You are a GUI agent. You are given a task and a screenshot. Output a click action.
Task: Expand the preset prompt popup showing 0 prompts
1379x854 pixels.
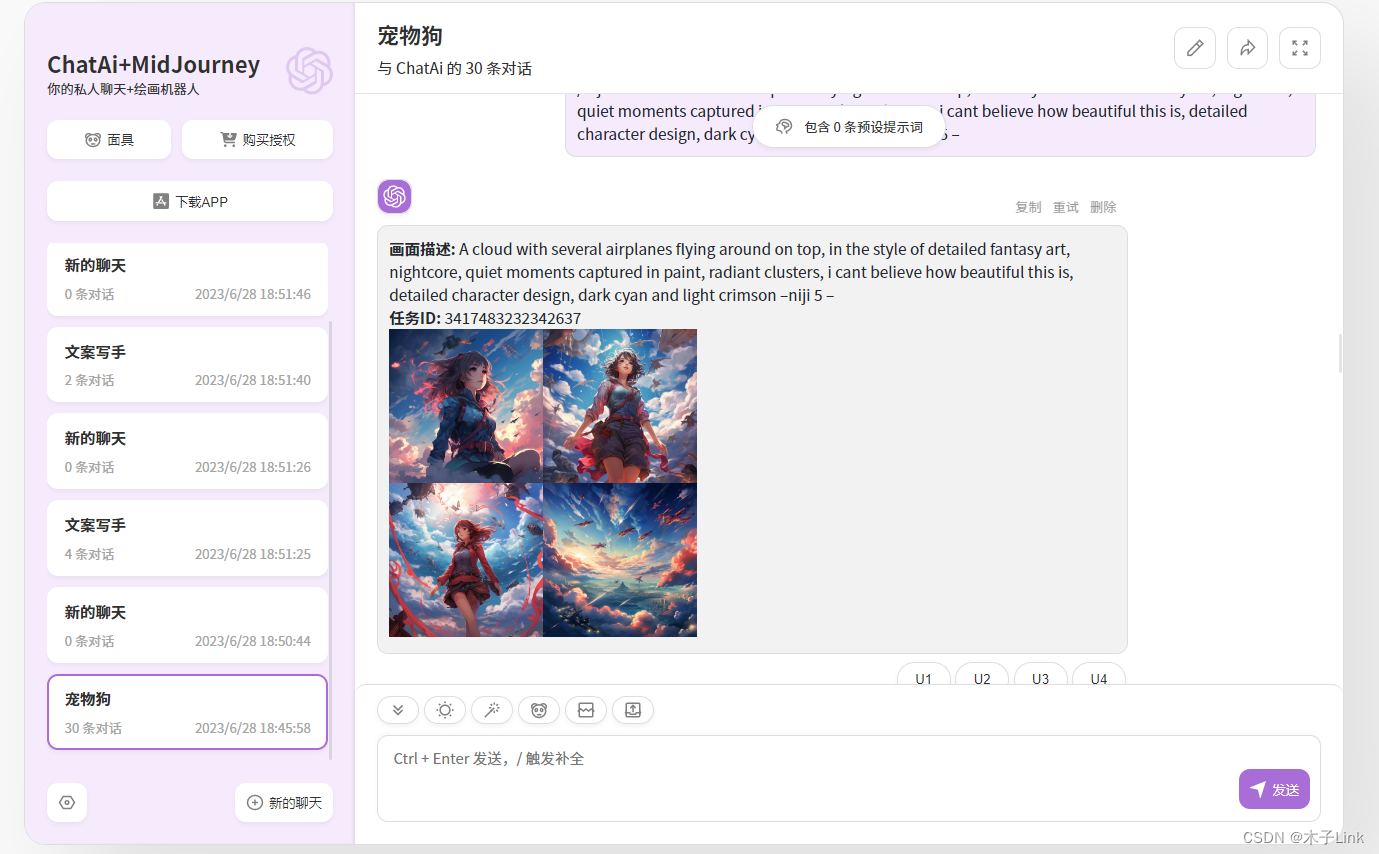849,126
